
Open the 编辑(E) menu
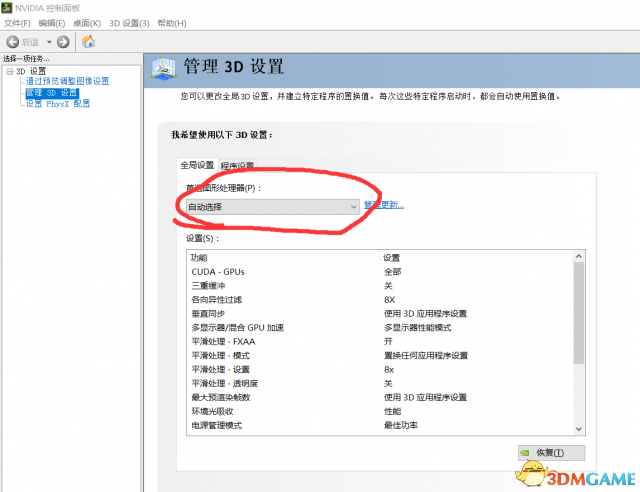[52, 23]
